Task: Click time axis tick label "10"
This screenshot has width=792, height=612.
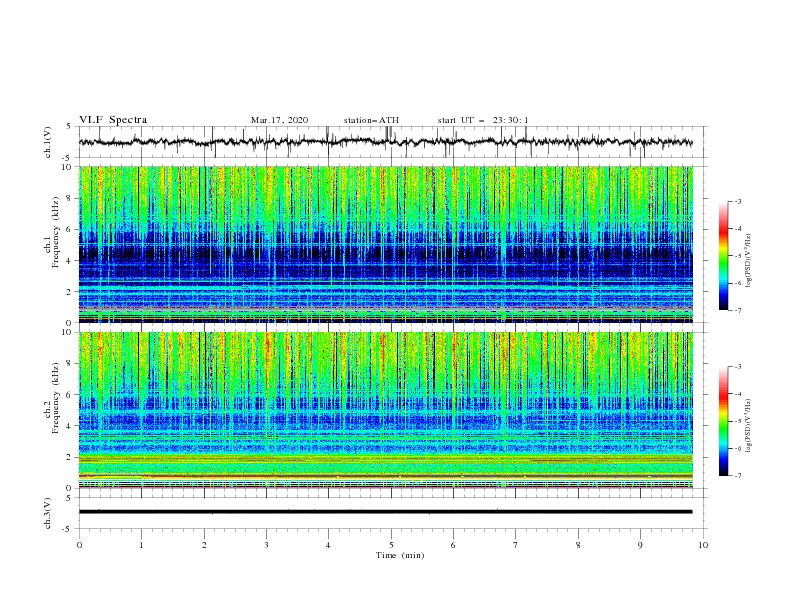Action: [x=703, y=545]
